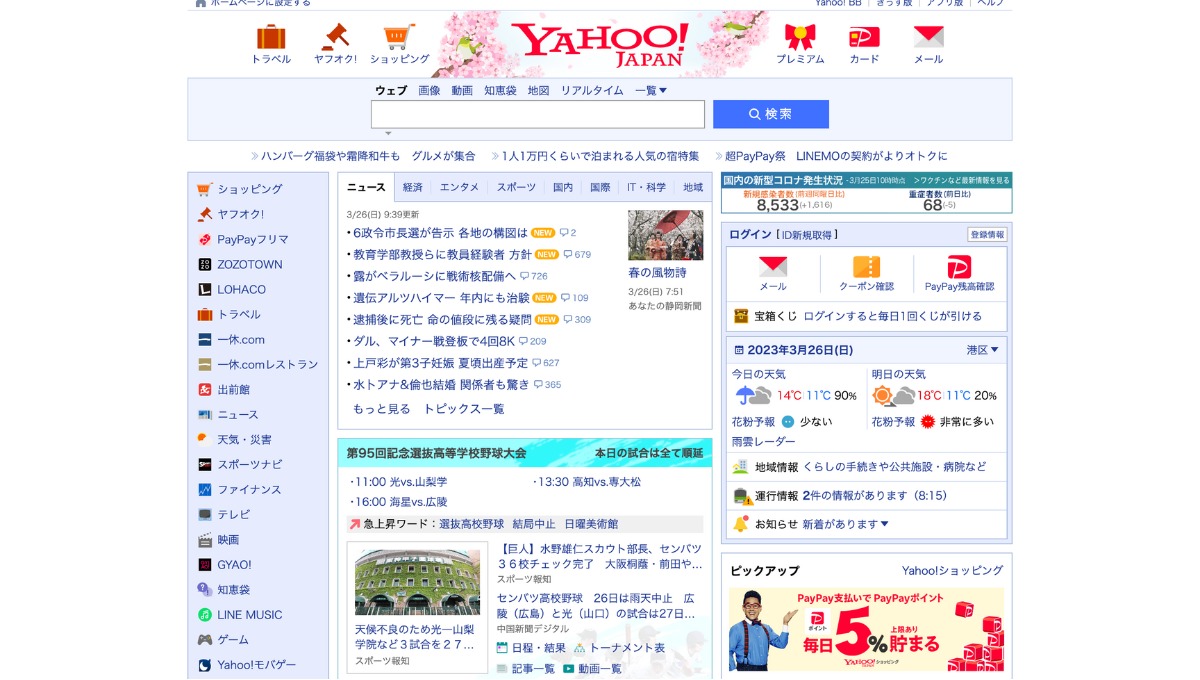1200x680 pixels.
Task: Click the Shopping cart icon in header
Action: pyautogui.click(x=399, y=38)
